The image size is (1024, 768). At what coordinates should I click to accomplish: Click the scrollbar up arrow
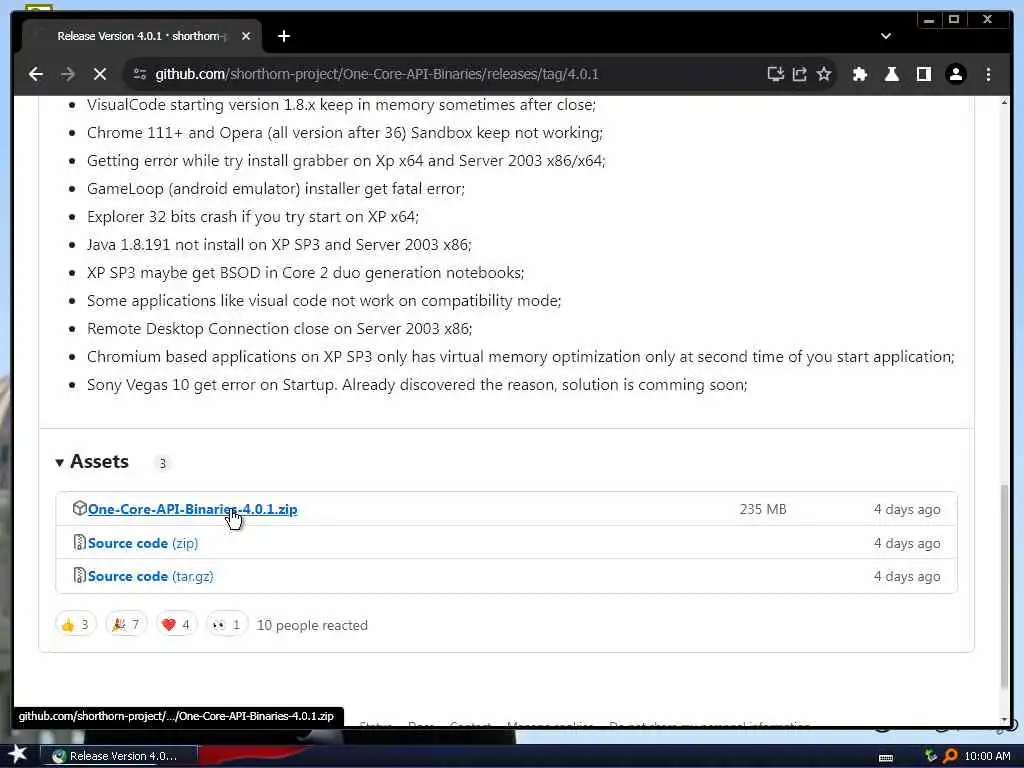click(1004, 103)
